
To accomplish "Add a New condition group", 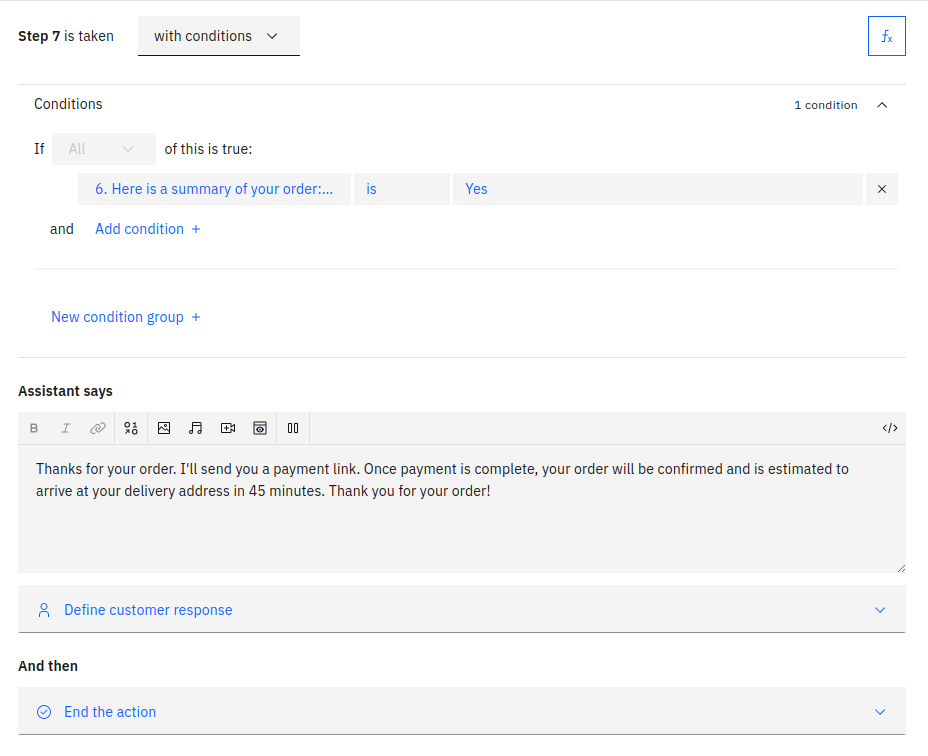I will point(125,317).
